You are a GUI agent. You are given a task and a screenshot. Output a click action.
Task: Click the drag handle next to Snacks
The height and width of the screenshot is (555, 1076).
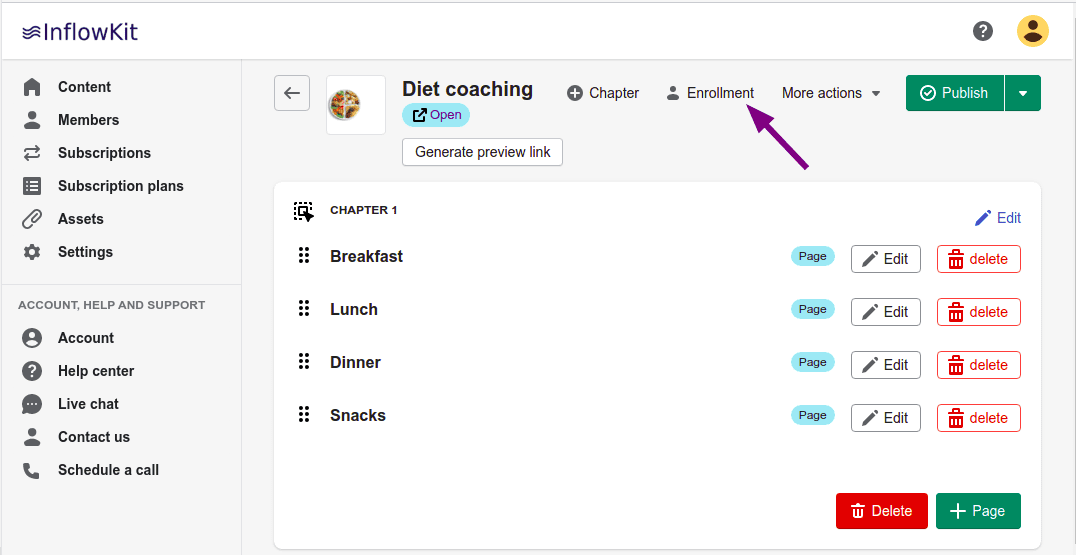(x=304, y=415)
